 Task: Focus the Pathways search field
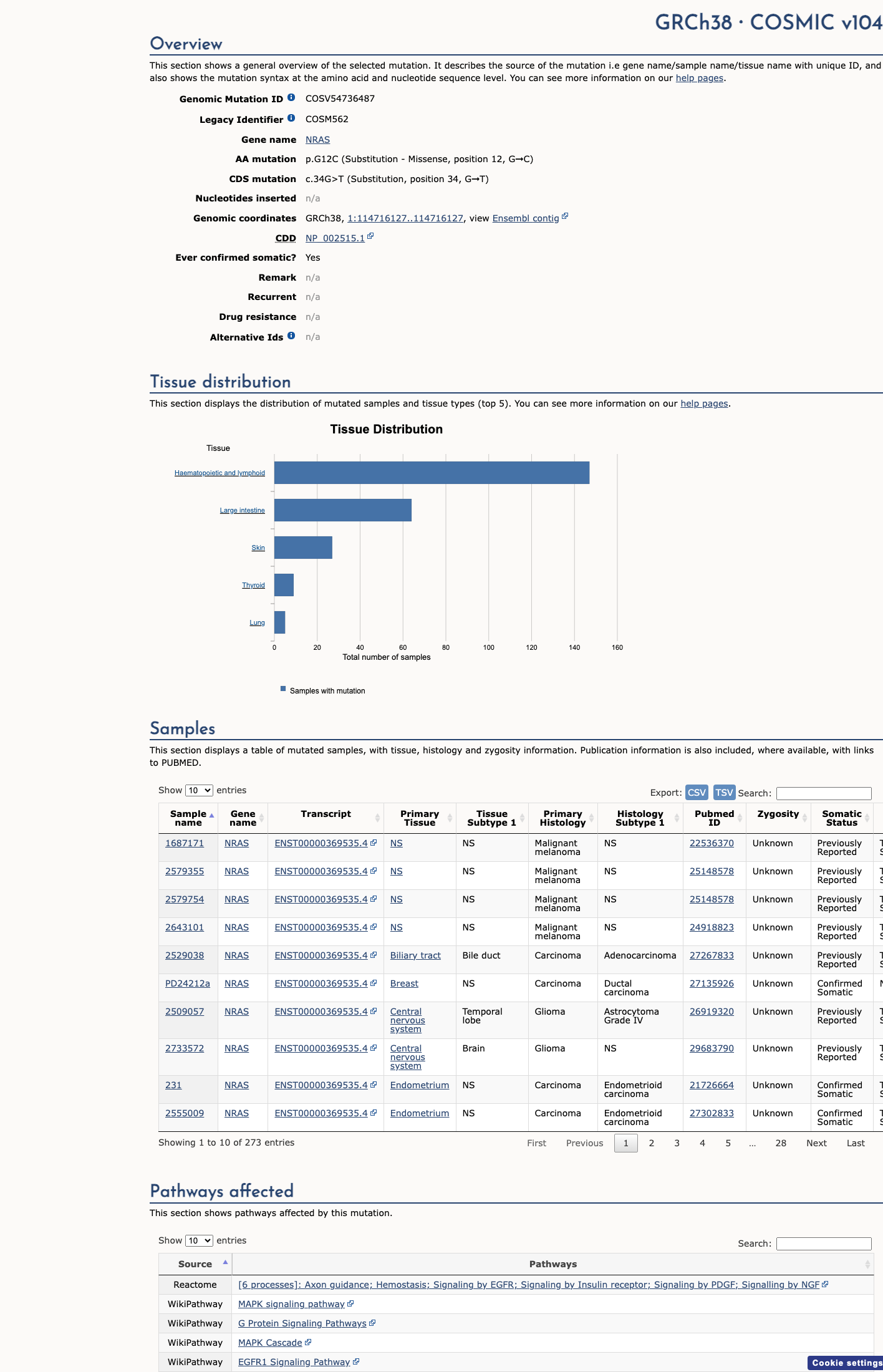click(824, 1244)
